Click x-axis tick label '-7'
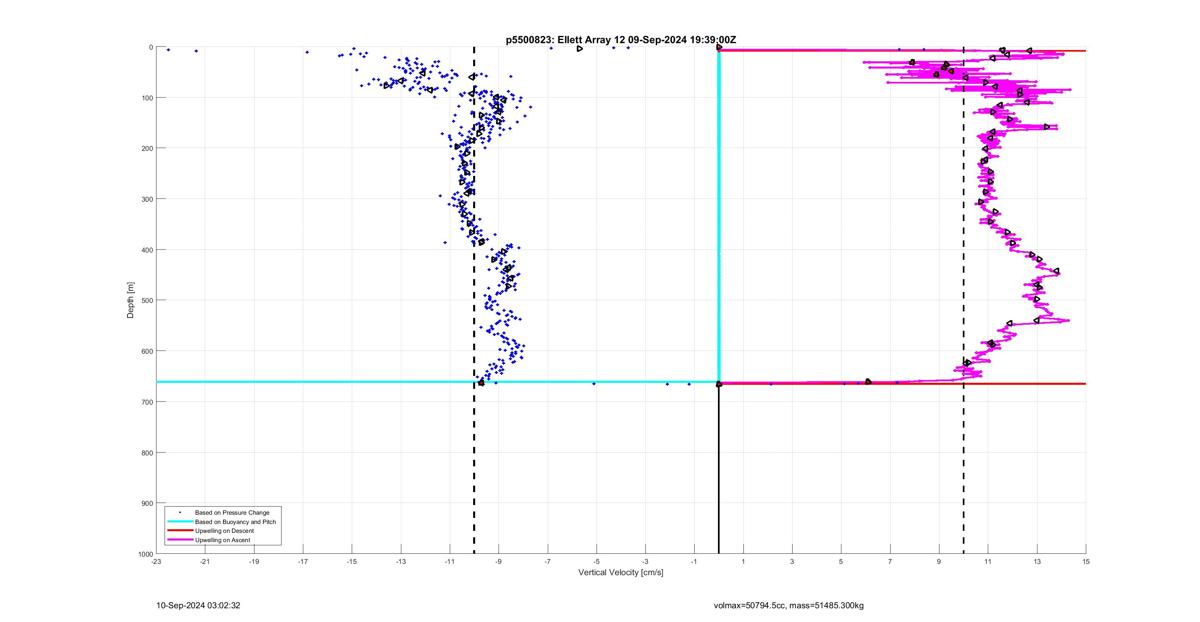This screenshot has height=622, width=1200. pyautogui.click(x=547, y=561)
